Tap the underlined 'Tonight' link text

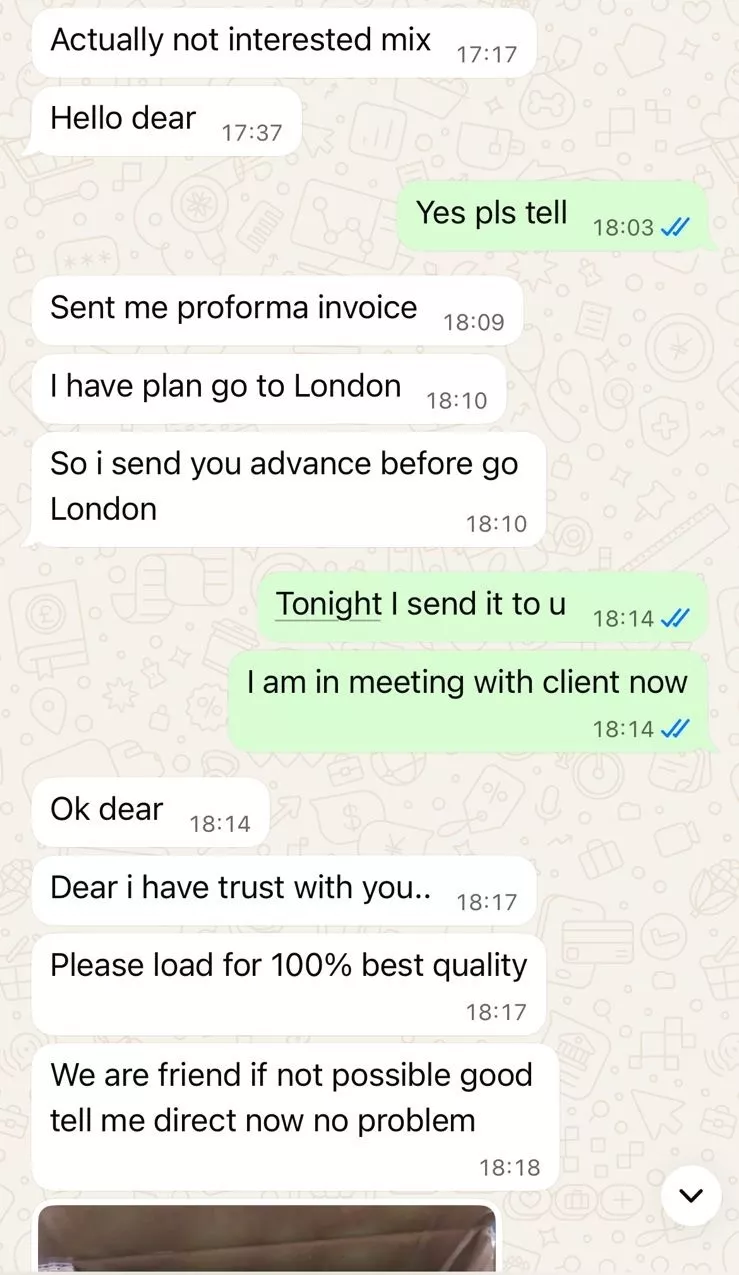coord(328,604)
